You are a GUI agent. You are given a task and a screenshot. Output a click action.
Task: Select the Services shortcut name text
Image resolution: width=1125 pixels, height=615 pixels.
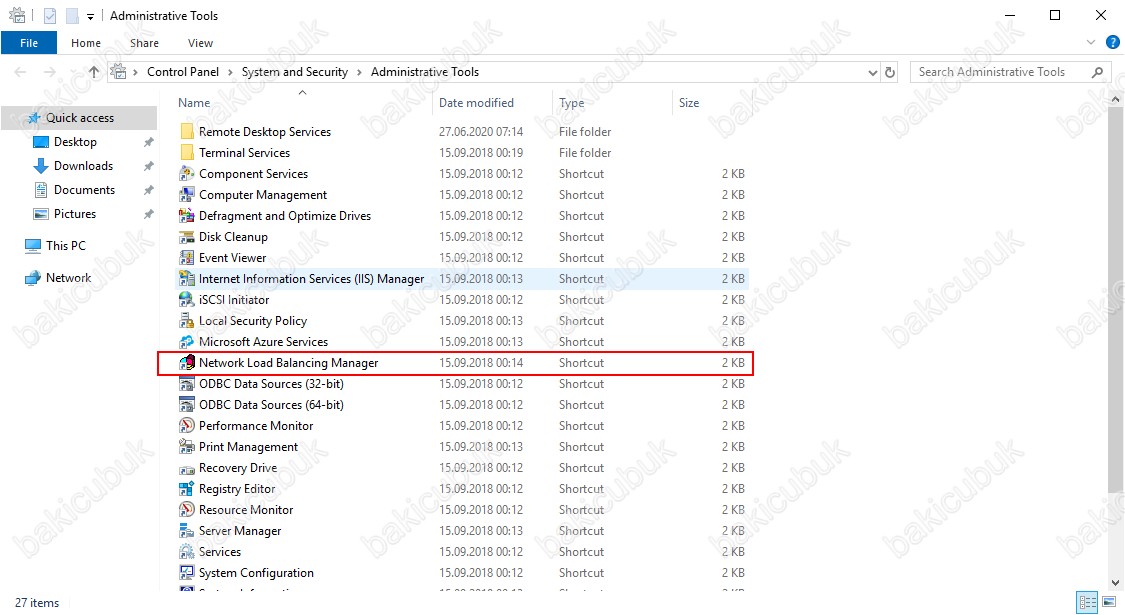point(220,552)
